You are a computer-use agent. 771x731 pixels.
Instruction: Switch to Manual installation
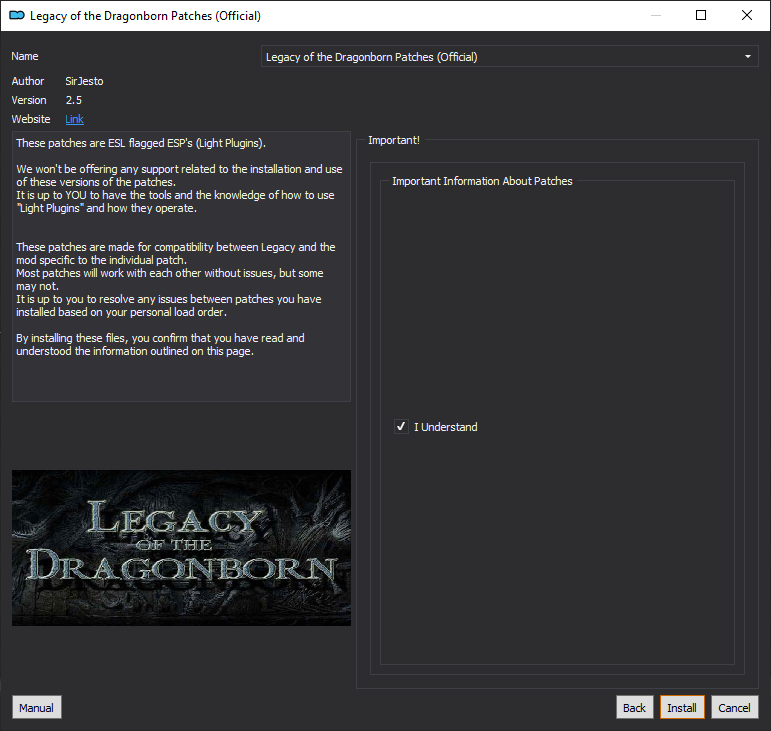click(36, 707)
